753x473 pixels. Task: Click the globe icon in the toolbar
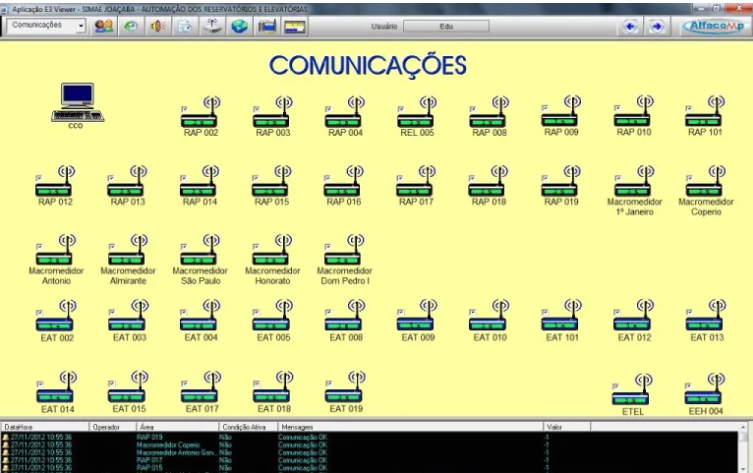pyautogui.click(x=239, y=24)
